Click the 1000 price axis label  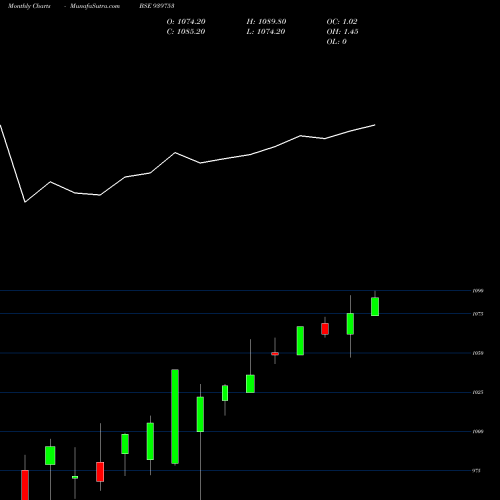[x=478, y=432]
